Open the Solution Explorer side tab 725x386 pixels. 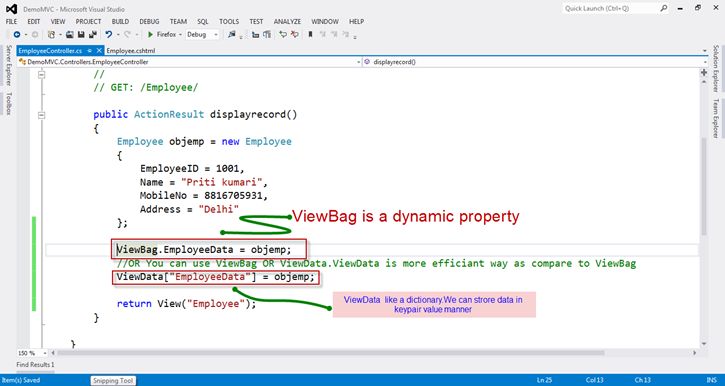[716, 68]
